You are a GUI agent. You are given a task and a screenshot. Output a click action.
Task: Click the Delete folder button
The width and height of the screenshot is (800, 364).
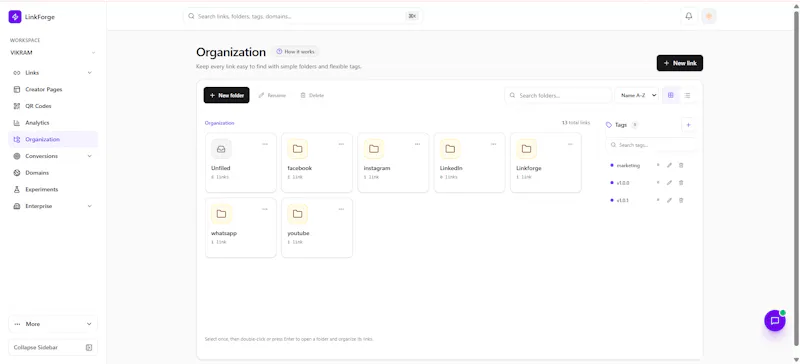point(312,95)
